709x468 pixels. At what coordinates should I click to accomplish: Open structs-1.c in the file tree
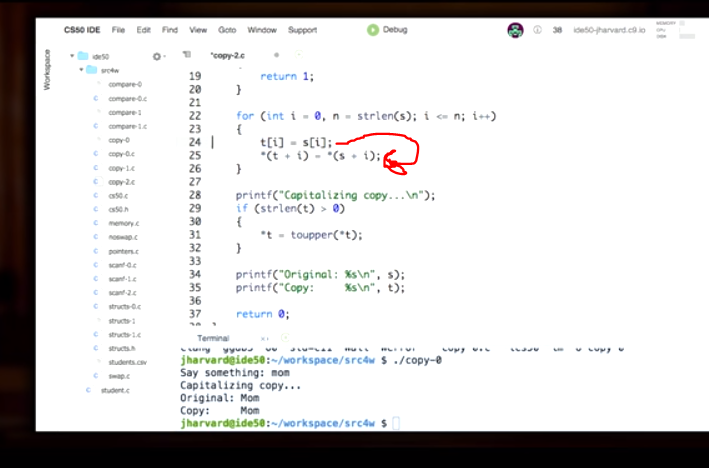click(124, 335)
